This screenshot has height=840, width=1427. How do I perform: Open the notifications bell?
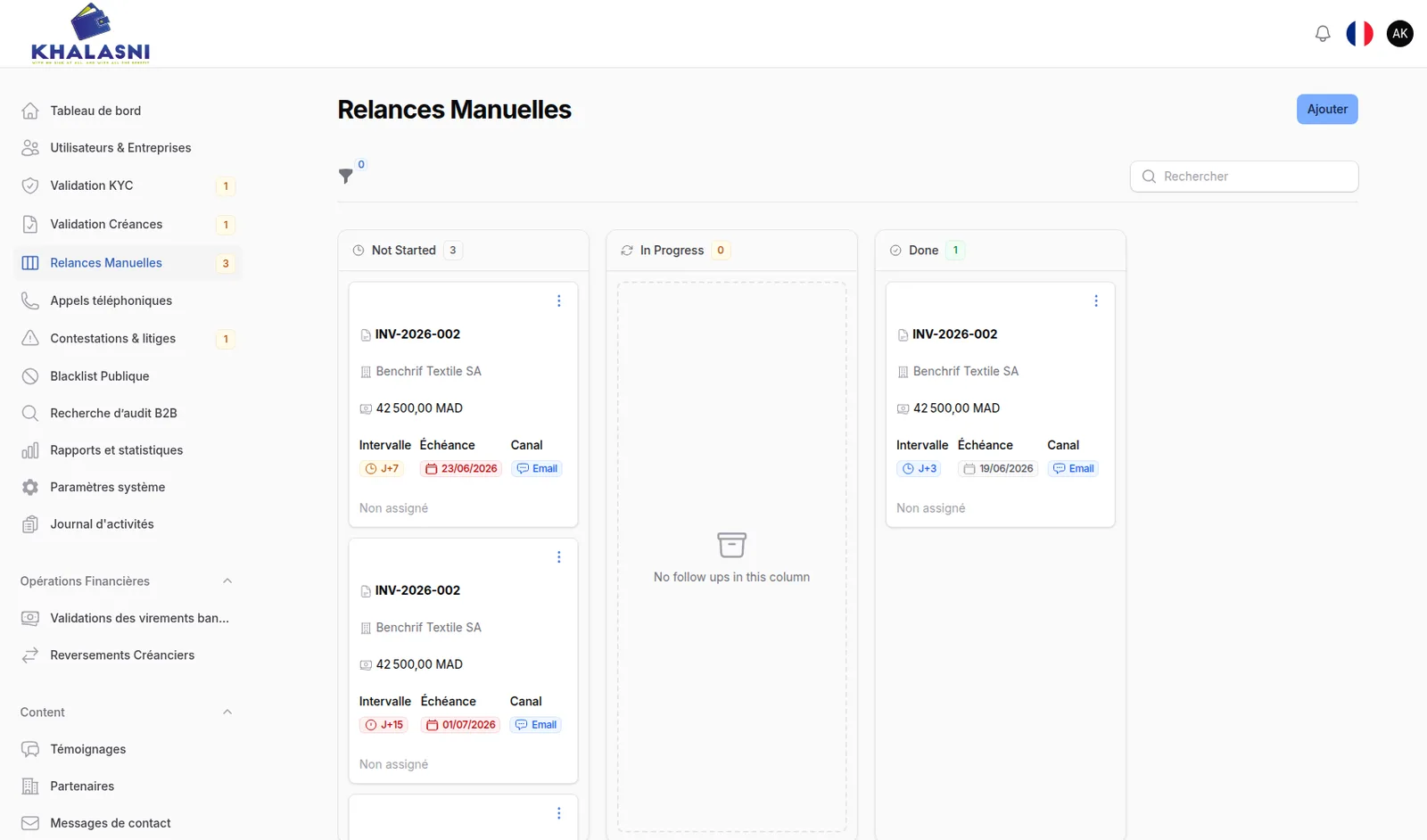pyautogui.click(x=1323, y=34)
